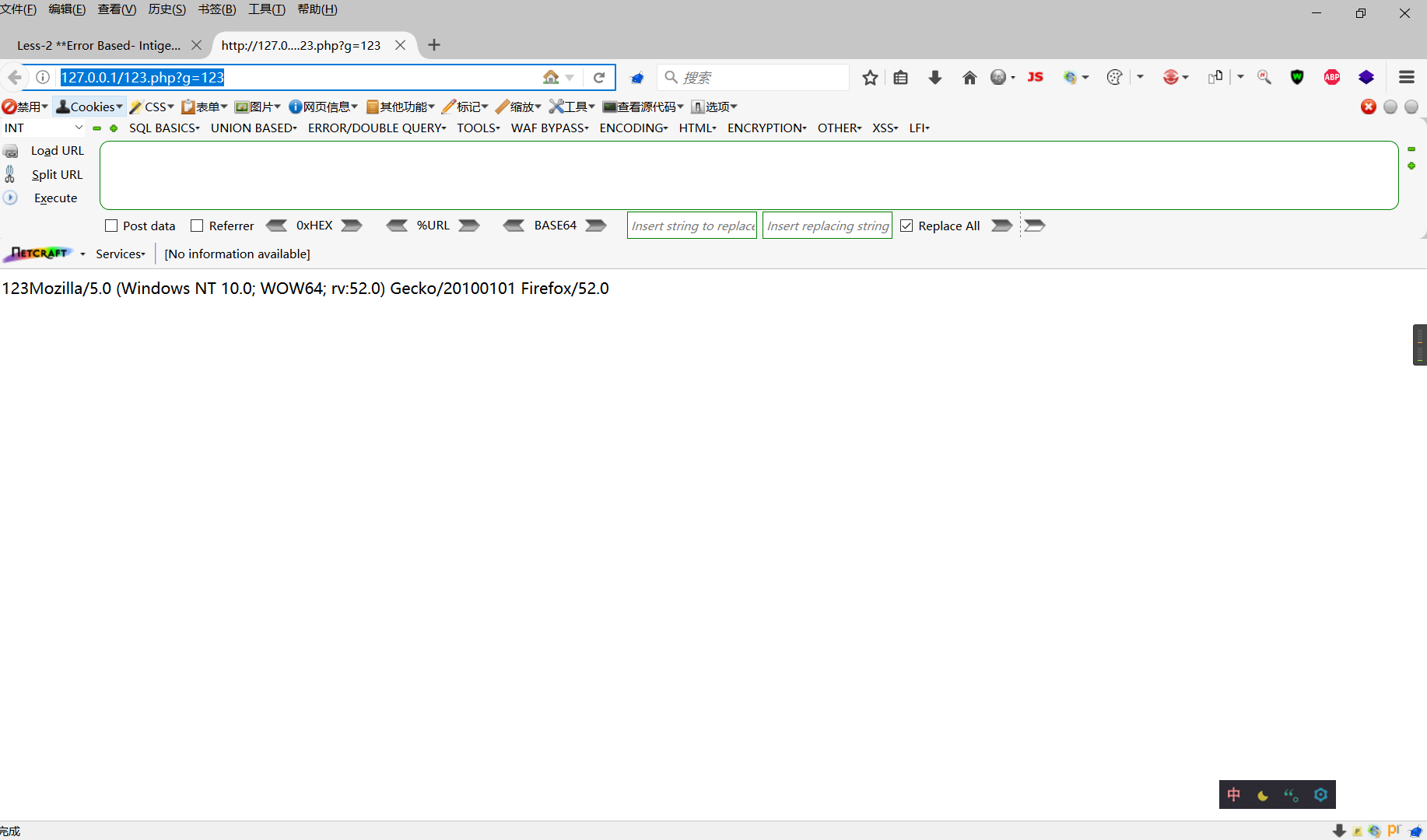This screenshot has width=1427, height=840.
Task: Click Execute in HackBar
Action: 54,198
